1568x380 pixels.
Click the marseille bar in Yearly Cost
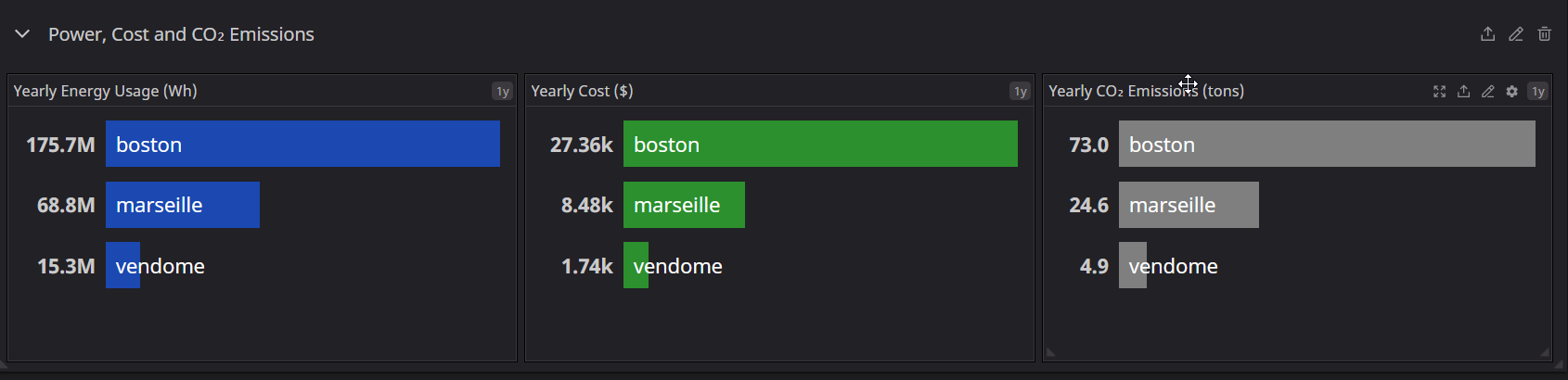684,205
